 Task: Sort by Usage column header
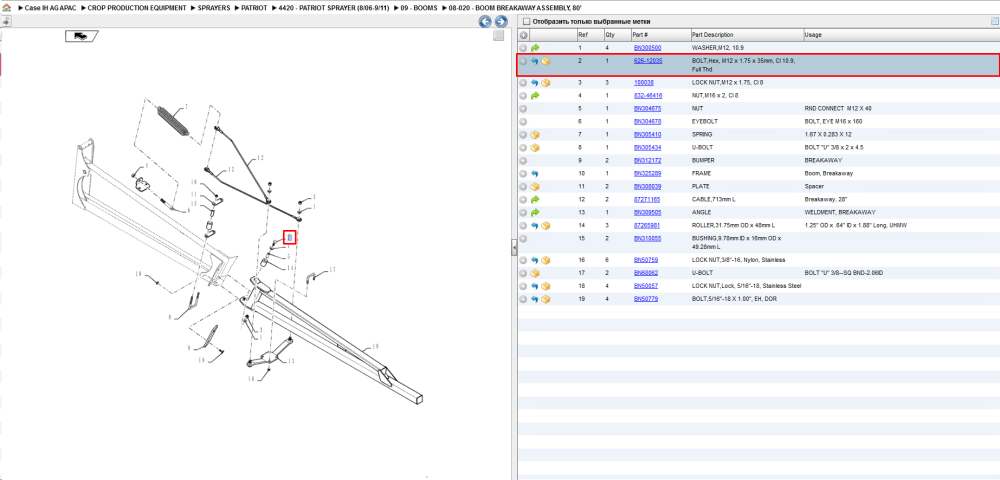(x=901, y=34)
